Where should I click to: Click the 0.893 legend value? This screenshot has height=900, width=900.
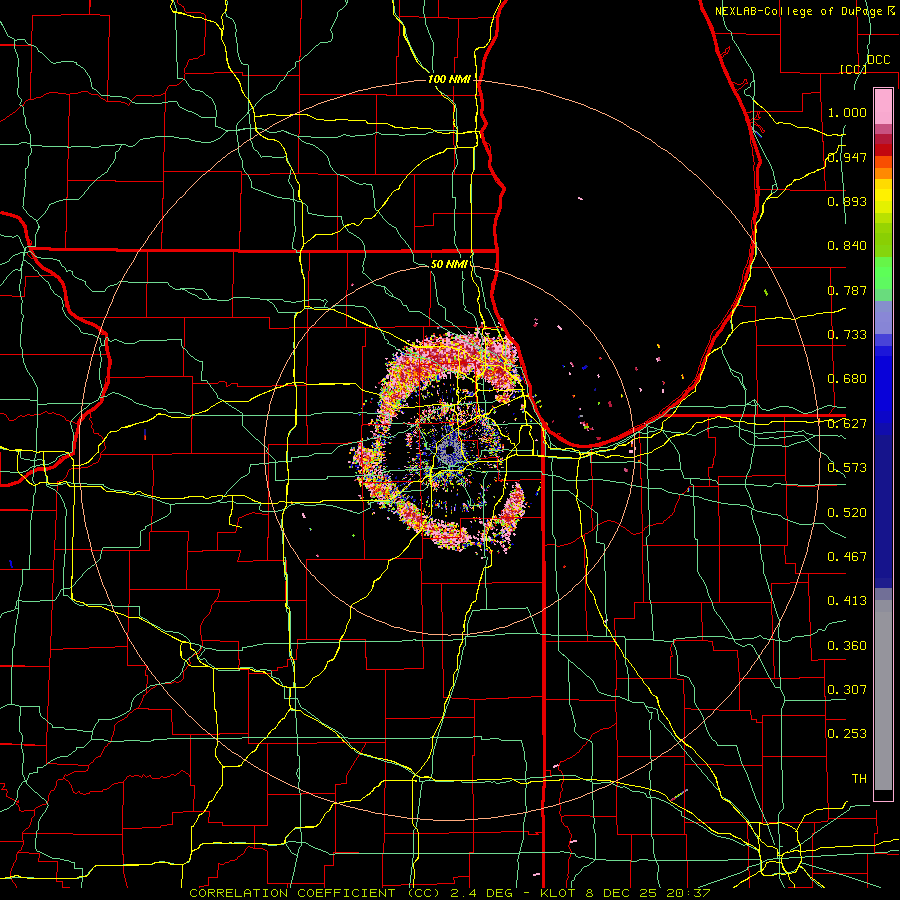[x=847, y=201]
